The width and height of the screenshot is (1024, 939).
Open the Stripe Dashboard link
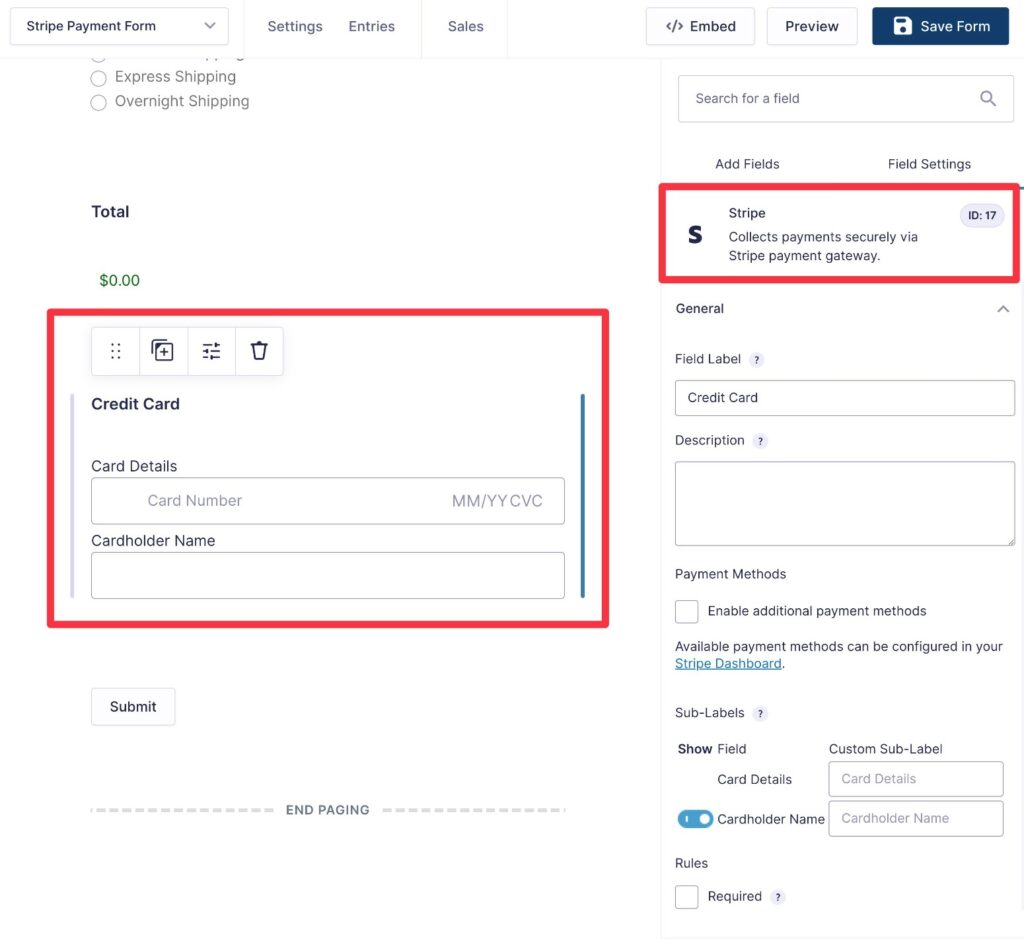click(728, 663)
